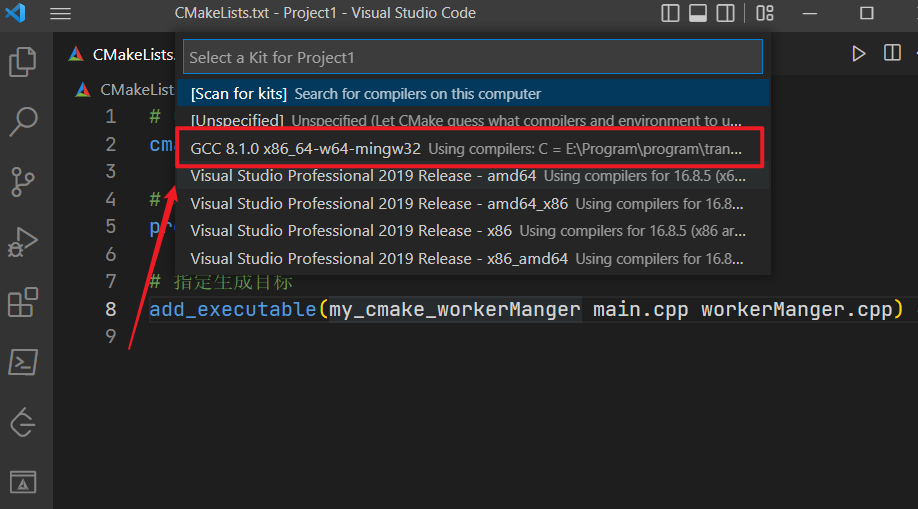
Task: Open the CMake view icon in the activity bar
Action: [x=23, y=483]
